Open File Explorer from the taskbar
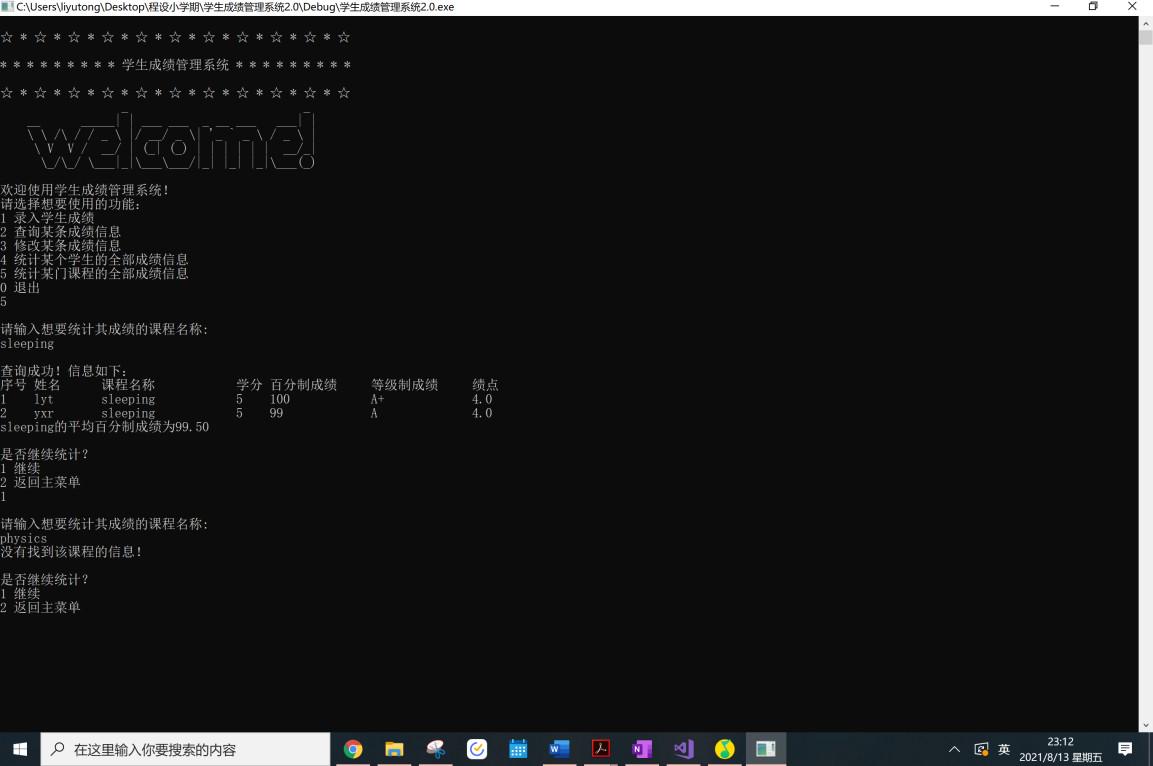 (394, 749)
